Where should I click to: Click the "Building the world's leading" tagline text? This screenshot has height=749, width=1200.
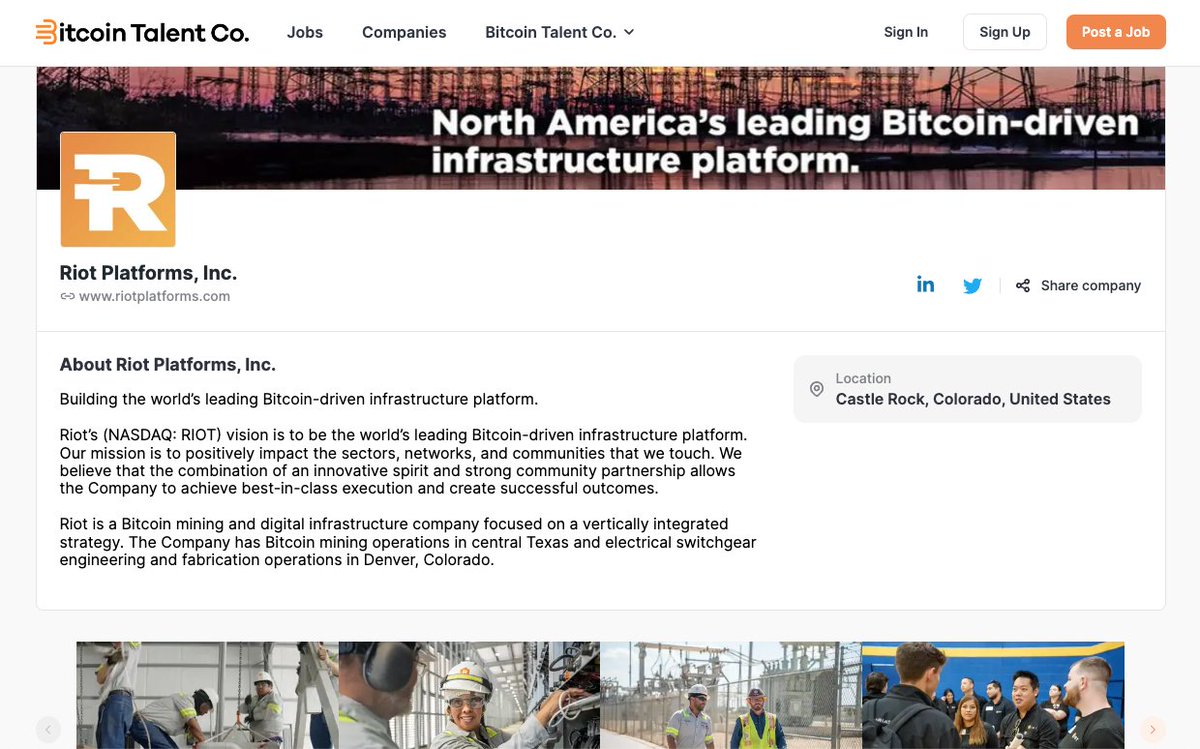point(299,399)
